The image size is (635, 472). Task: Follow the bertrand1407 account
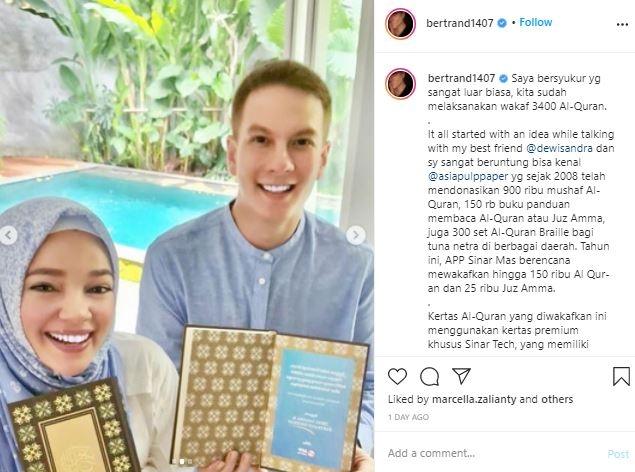click(x=535, y=22)
